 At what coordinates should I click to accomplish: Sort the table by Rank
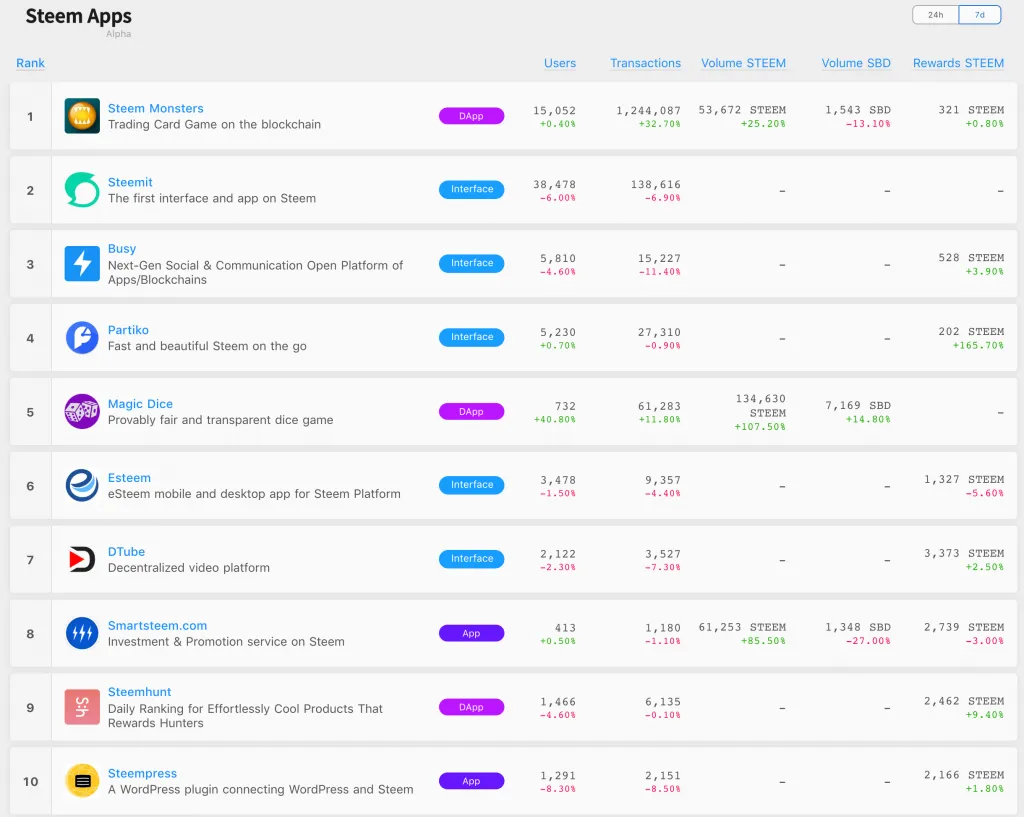(x=30, y=63)
